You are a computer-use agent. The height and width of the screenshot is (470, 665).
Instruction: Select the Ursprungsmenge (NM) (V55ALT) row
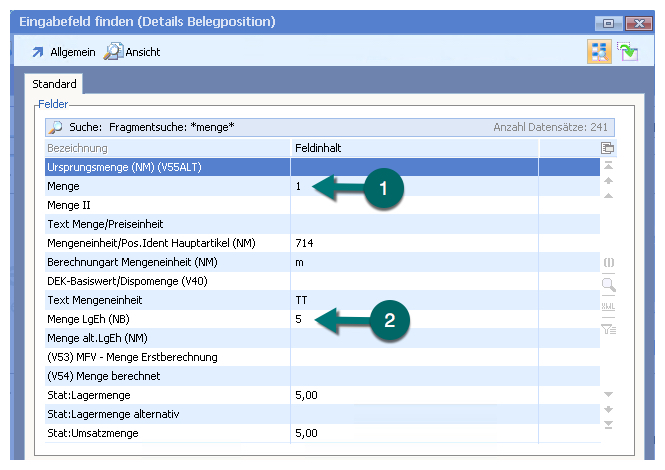(x=166, y=167)
